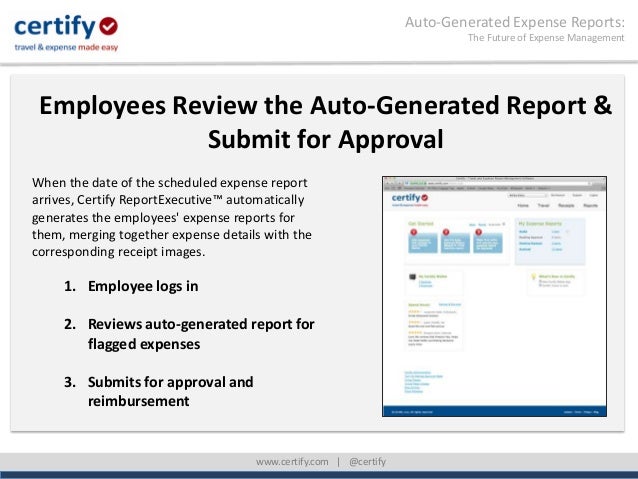Click the red checkmark badge beside certify
Screen dimensions: 638x479
tap(108, 26)
